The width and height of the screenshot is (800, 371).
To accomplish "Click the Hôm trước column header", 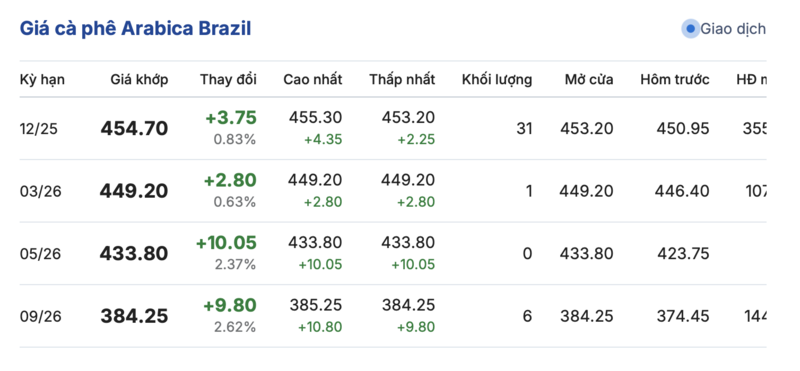I will [x=675, y=80].
